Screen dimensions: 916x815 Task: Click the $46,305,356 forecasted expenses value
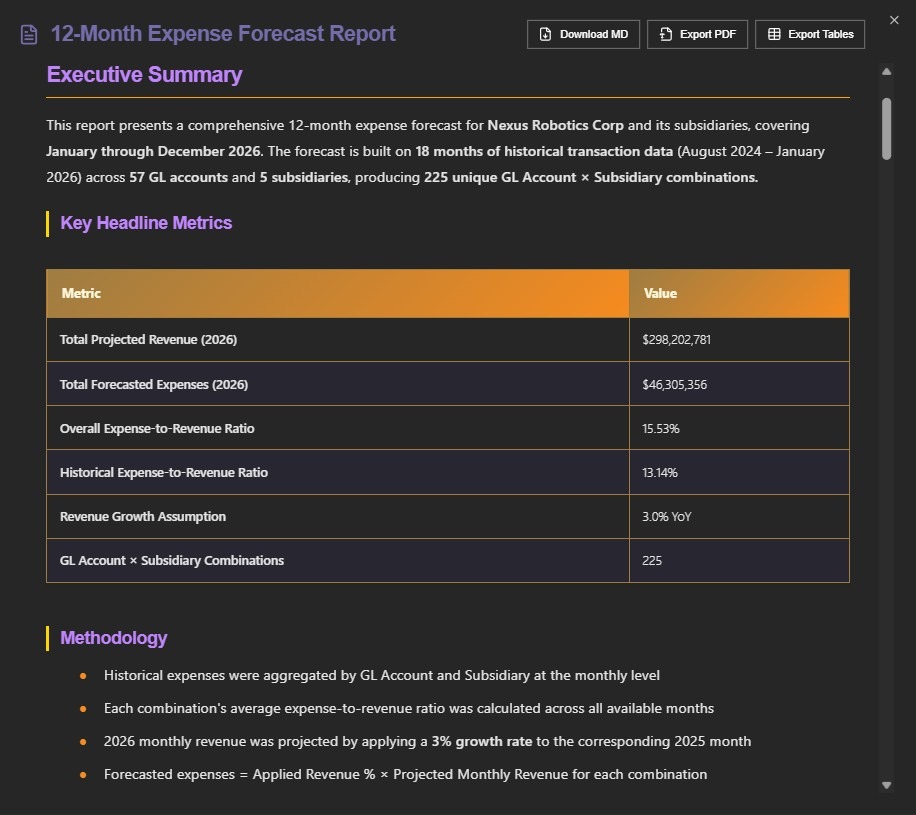point(678,384)
